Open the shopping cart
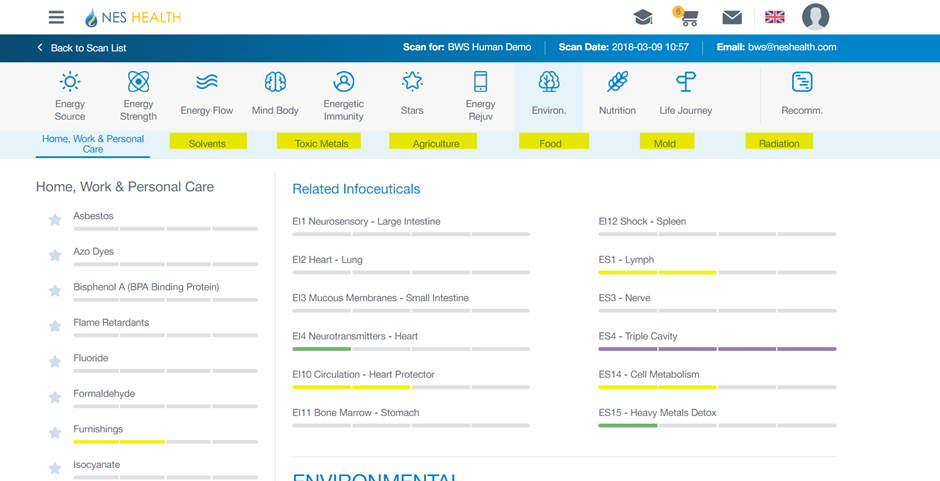940x481 pixels. tap(686, 17)
